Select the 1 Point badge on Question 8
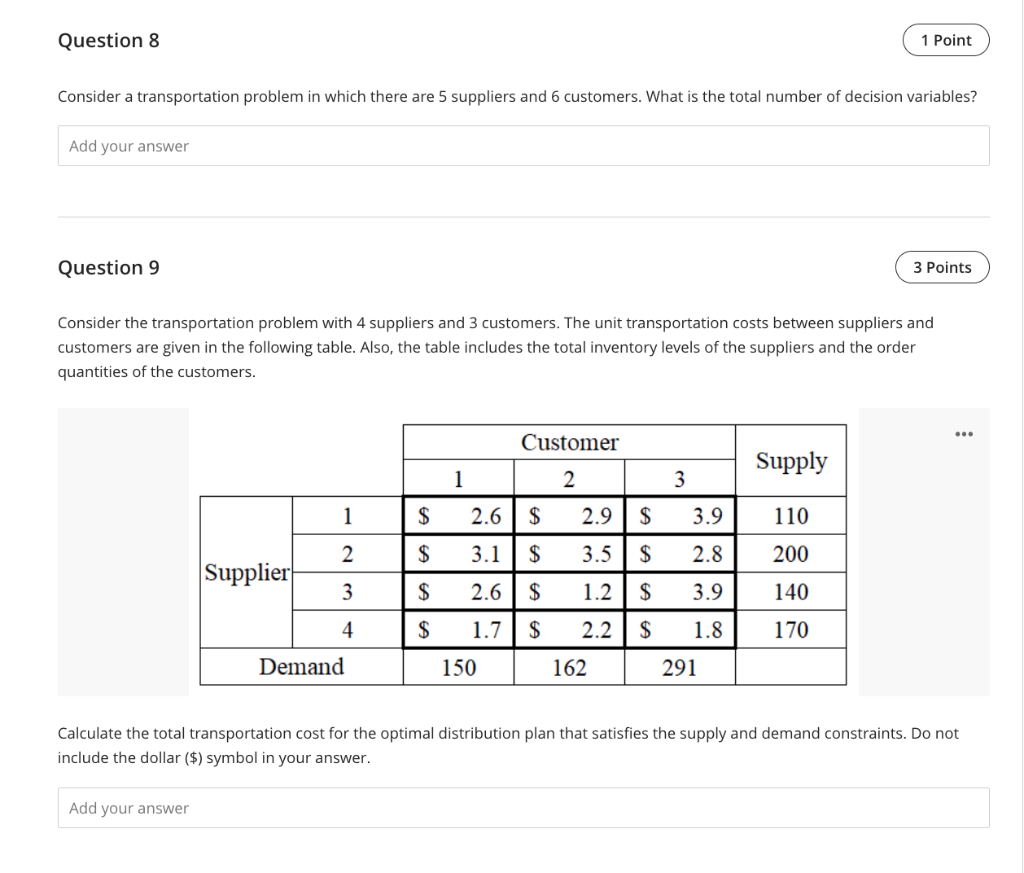Viewport: 1024px width, 873px height. (945, 40)
